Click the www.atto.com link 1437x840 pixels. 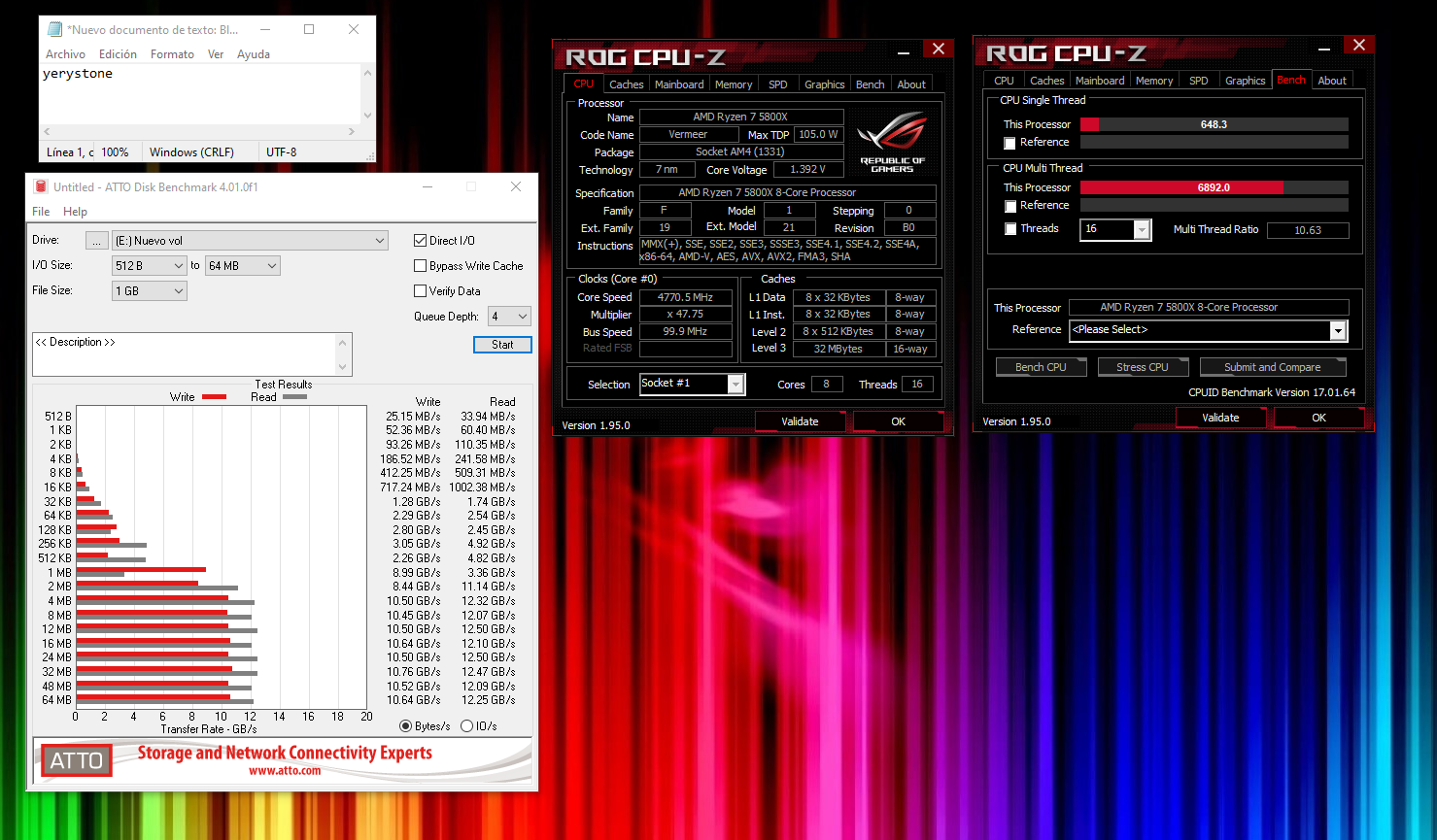285,771
